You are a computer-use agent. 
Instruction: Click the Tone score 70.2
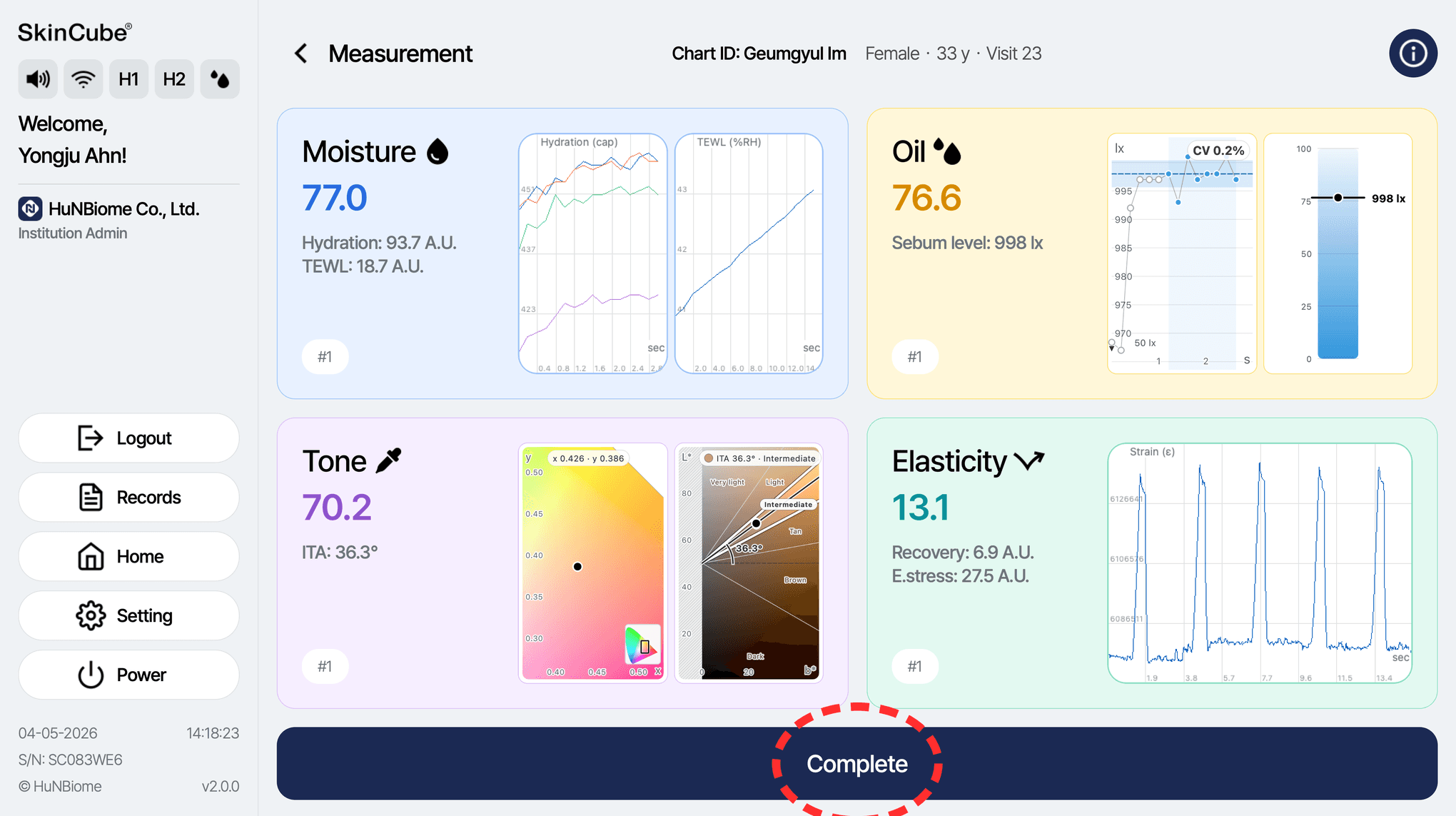(336, 508)
